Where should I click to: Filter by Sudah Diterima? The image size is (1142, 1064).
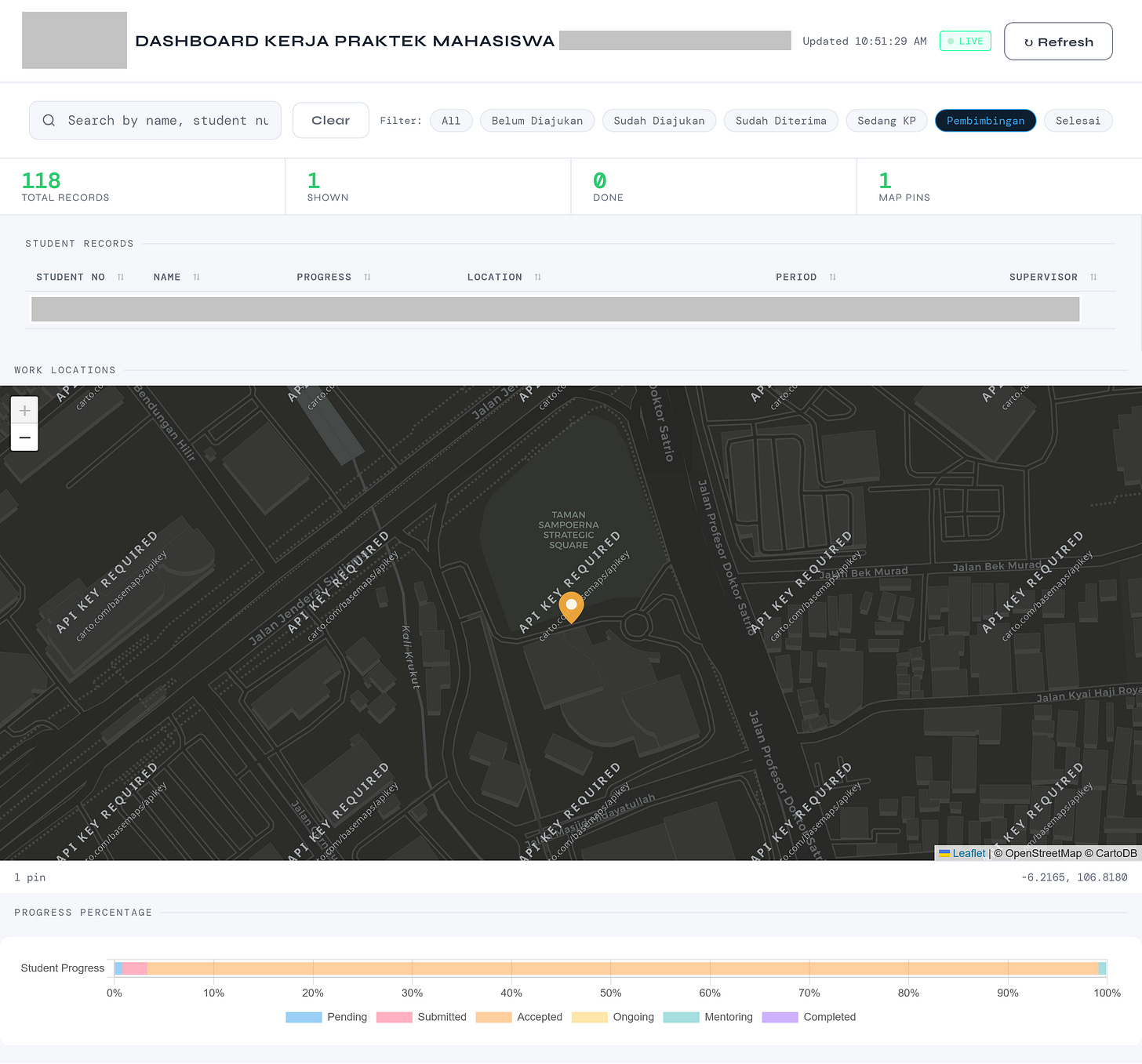point(781,121)
